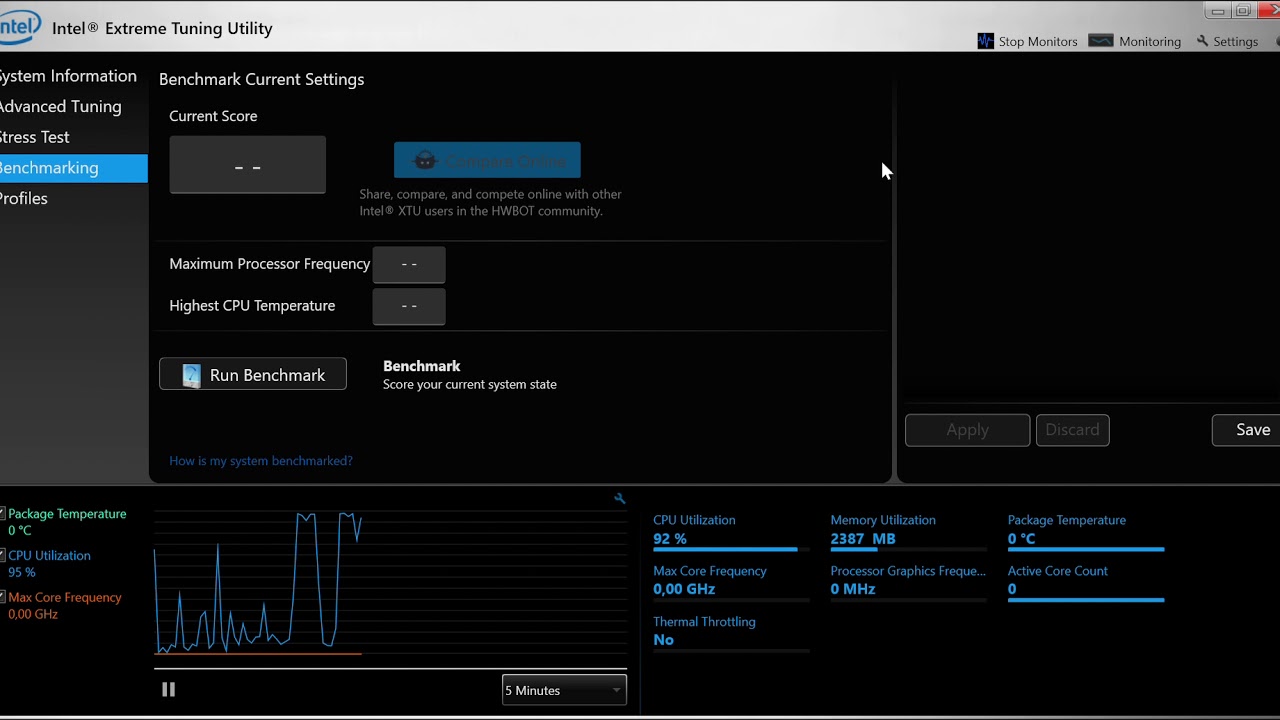The image size is (1280, 720).
Task: Toggle Max Core Frequency checkbox
Action: coord(2,597)
